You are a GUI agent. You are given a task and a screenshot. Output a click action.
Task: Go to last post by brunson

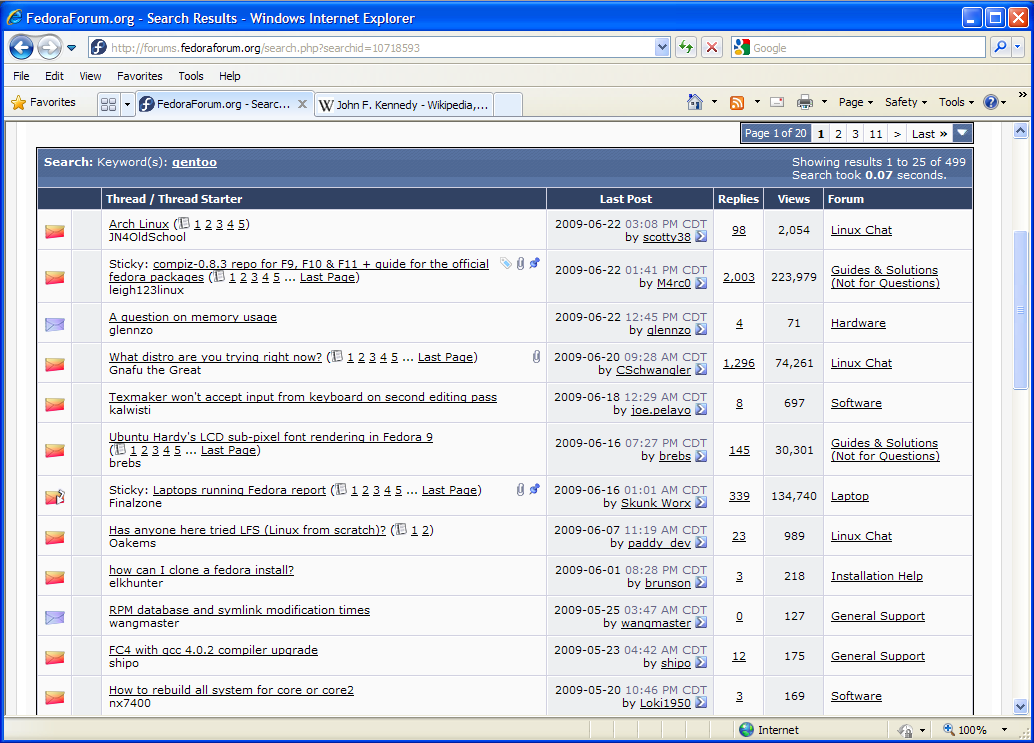702,583
